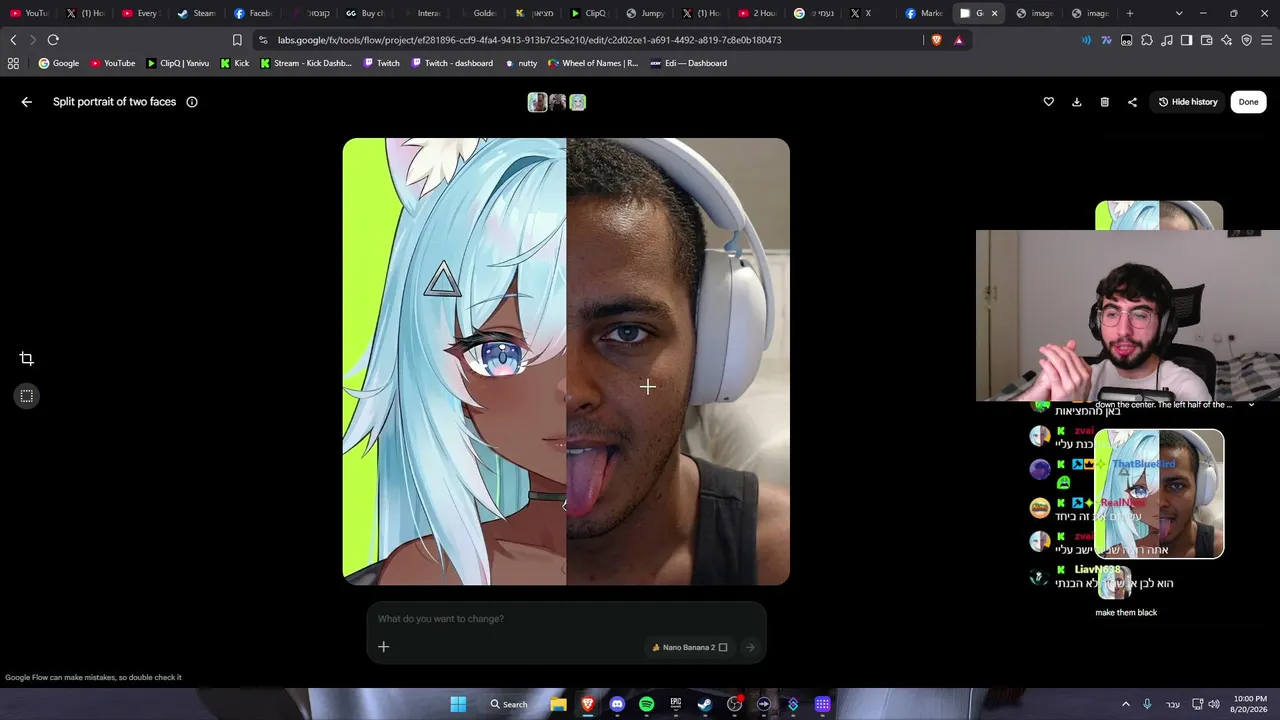Reload the page in the browser
The image size is (1280, 720).
tap(53, 40)
